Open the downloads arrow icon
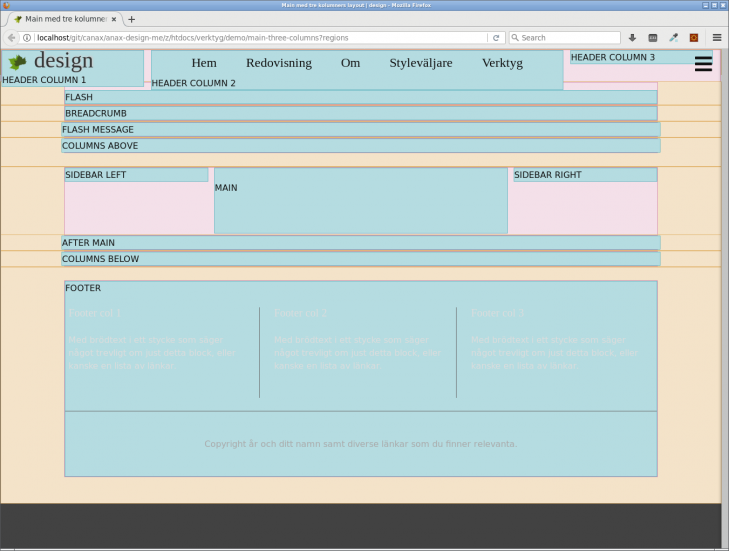The width and height of the screenshot is (729, 551). pos(632,38)
